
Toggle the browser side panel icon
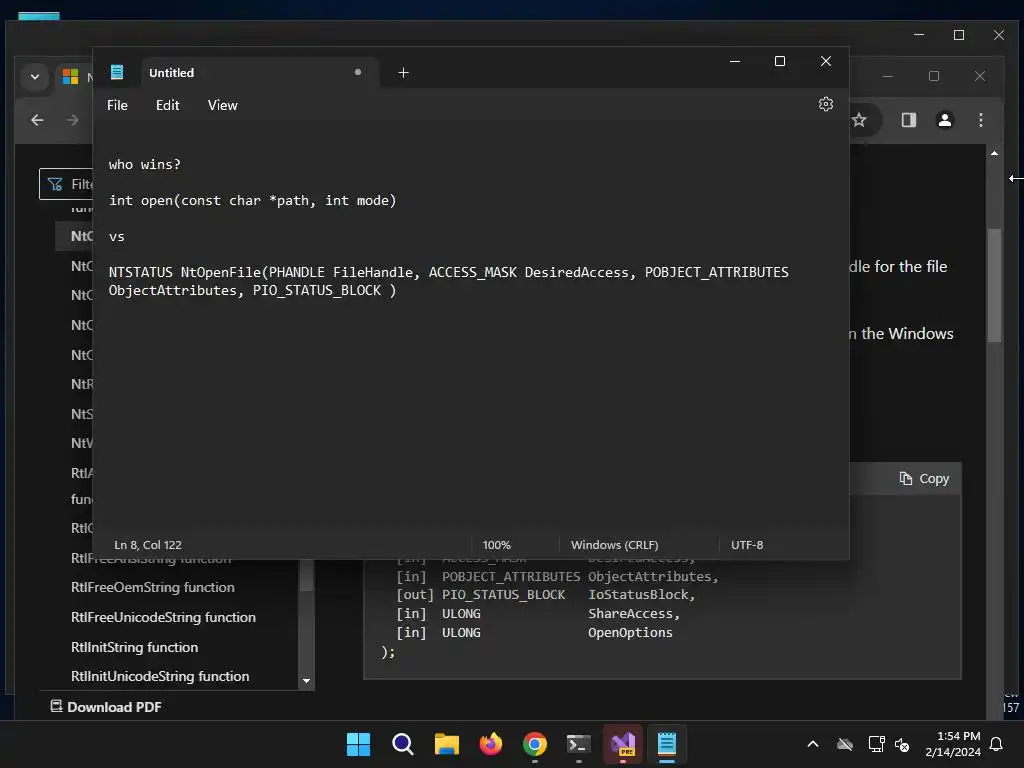pyautogui.click(x=908, y=120)
